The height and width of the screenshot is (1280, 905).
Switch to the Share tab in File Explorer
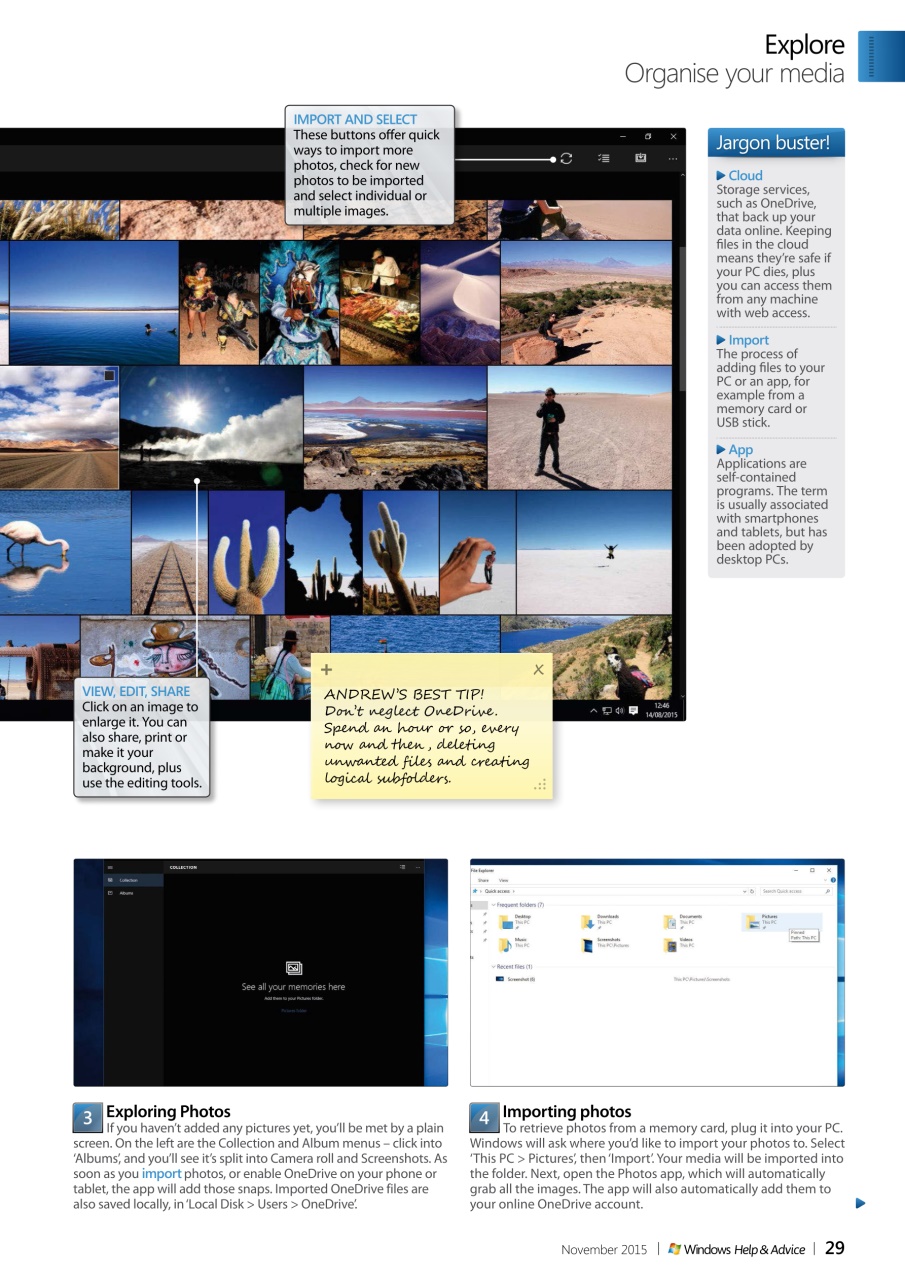pyautogui.click(x=482, y=879)
